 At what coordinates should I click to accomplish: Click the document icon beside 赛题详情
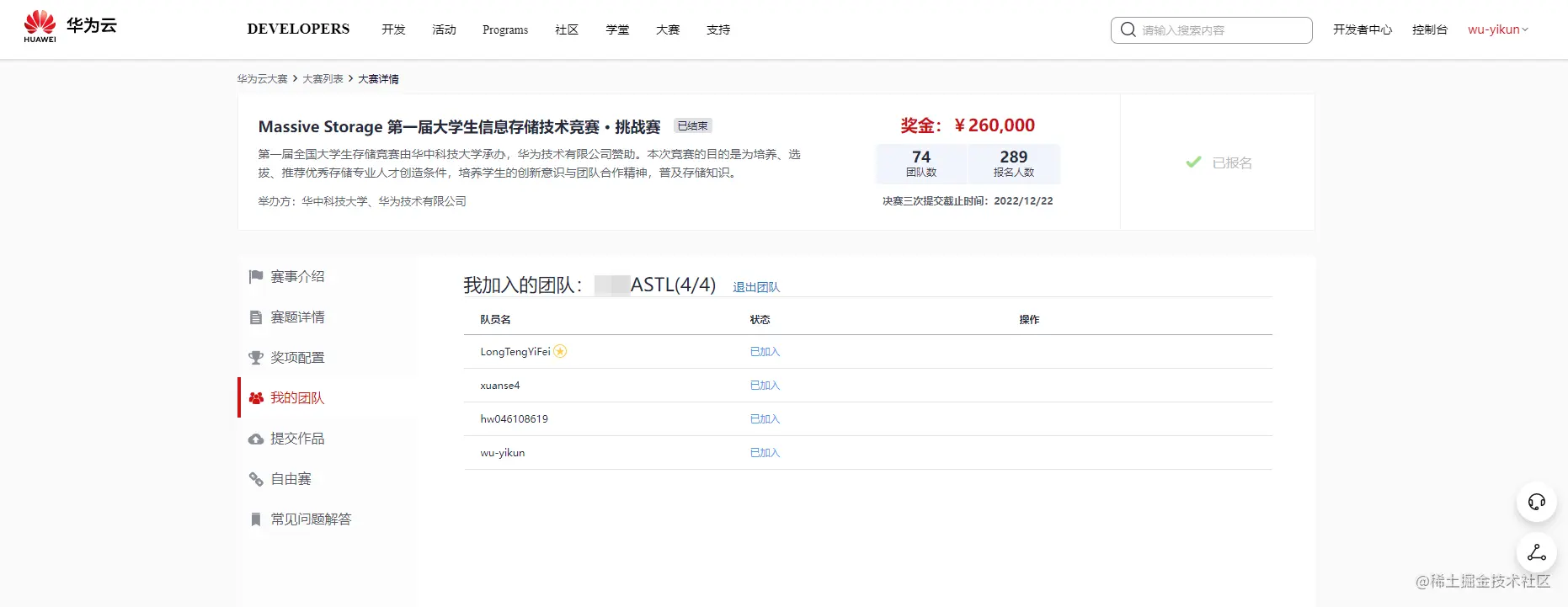pyautogui.click(x=256, y=317)
